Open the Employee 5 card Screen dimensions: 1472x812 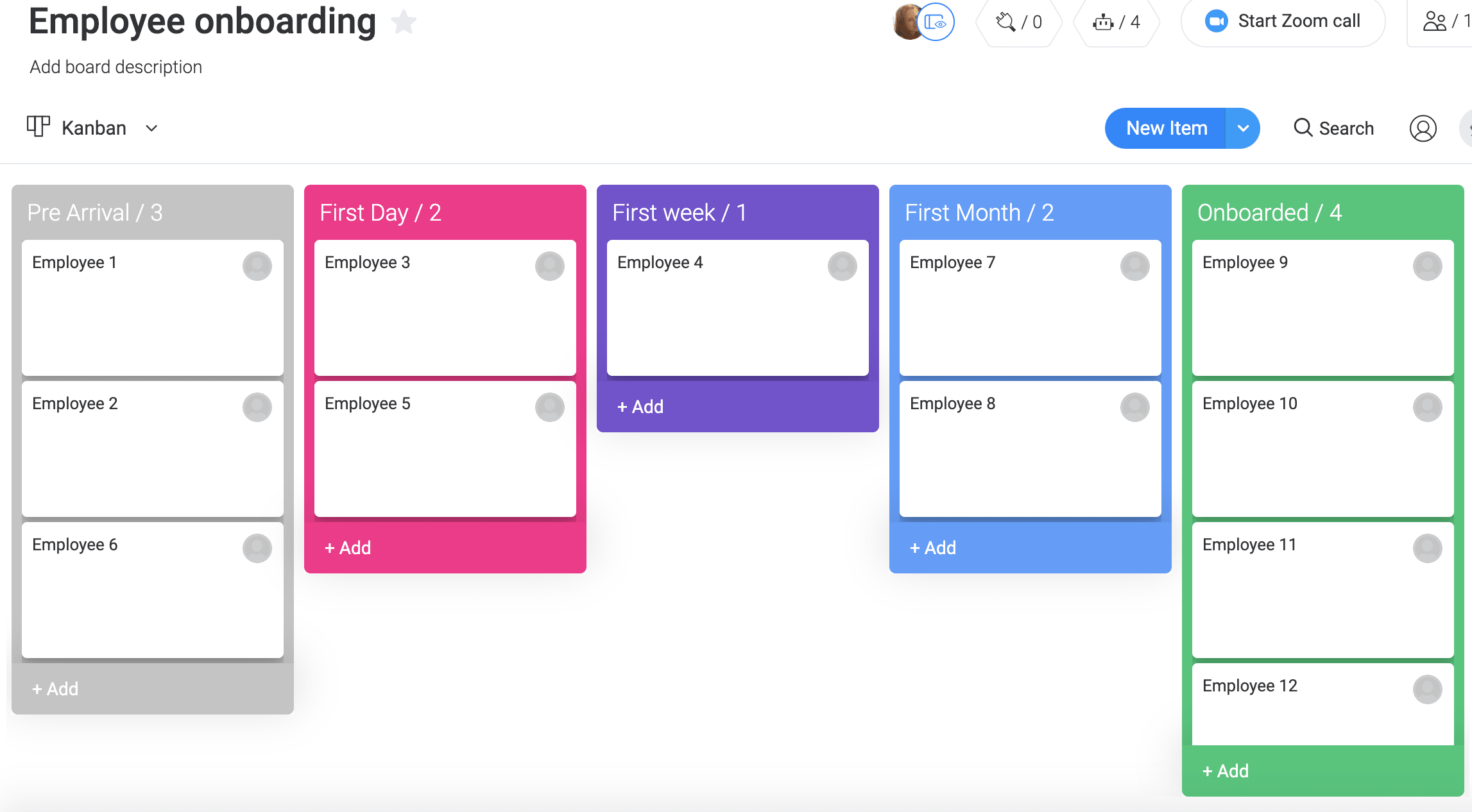[445, 449]
